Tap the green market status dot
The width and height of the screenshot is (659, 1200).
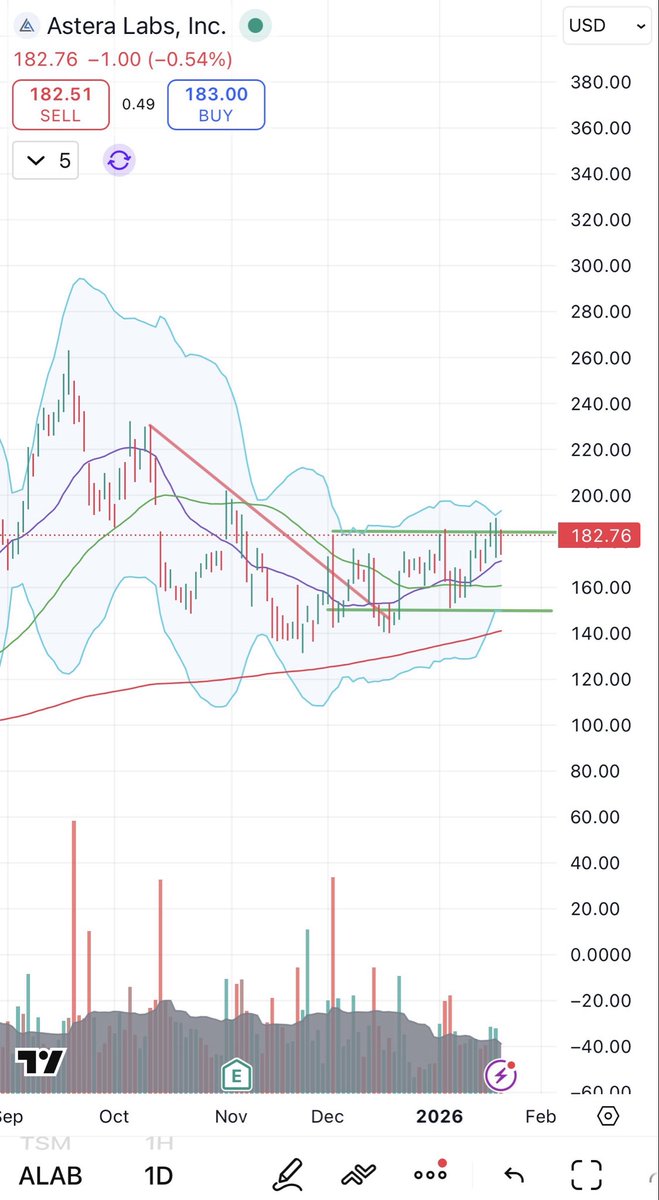pos(257,26)
